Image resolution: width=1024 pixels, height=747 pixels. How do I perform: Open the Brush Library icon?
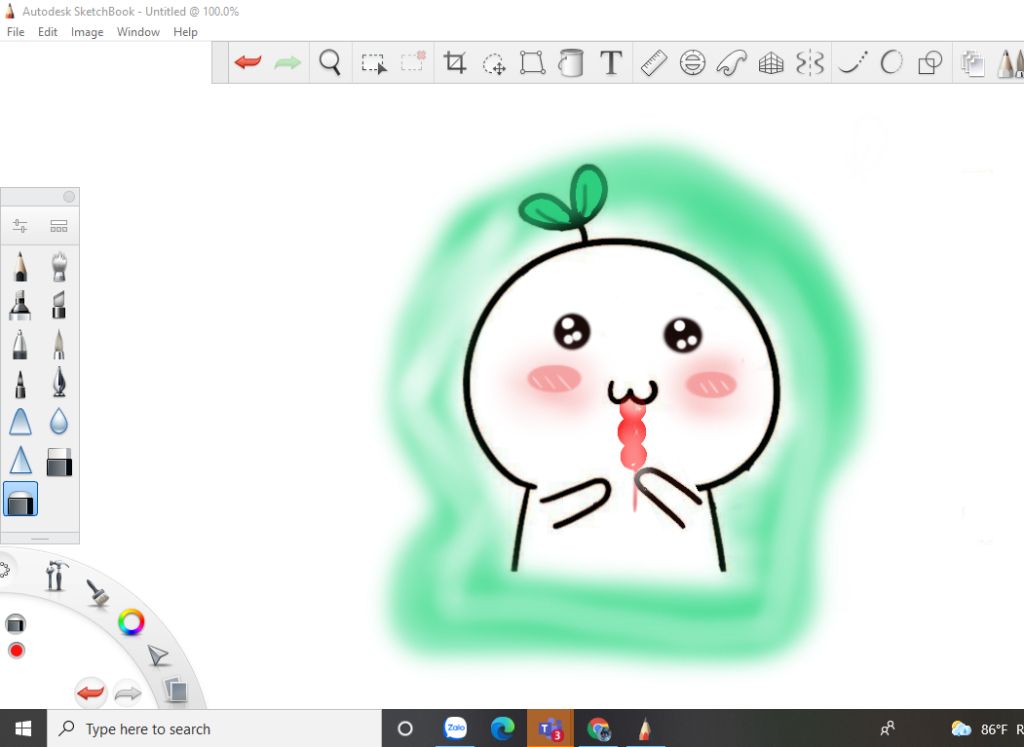coord(59,226)
